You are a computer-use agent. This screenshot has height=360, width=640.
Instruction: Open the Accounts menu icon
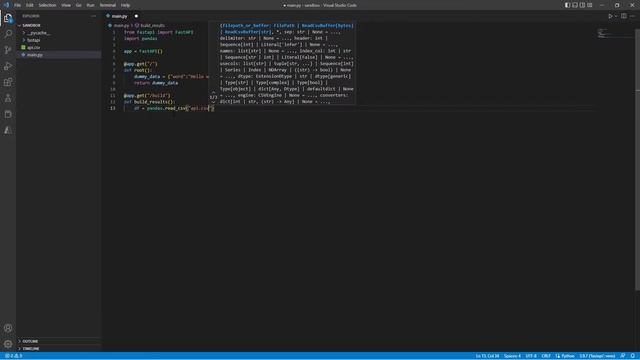8,328
